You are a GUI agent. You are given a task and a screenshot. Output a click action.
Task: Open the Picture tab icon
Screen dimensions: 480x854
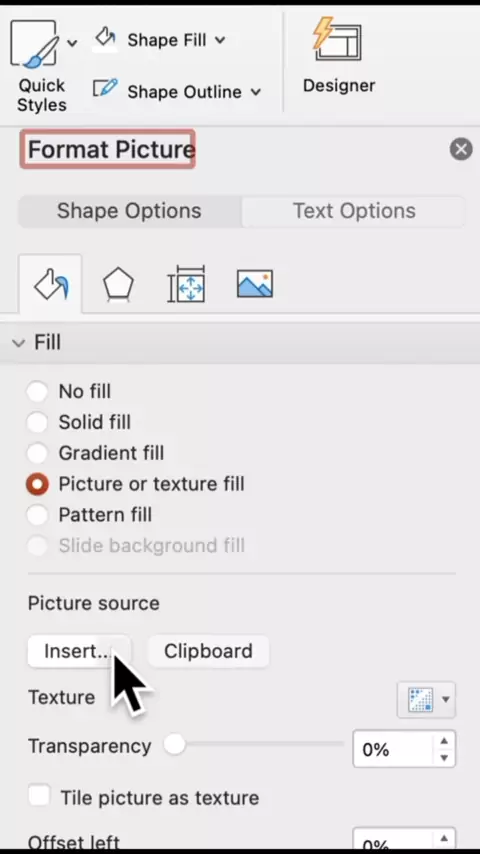coord(254,284)
